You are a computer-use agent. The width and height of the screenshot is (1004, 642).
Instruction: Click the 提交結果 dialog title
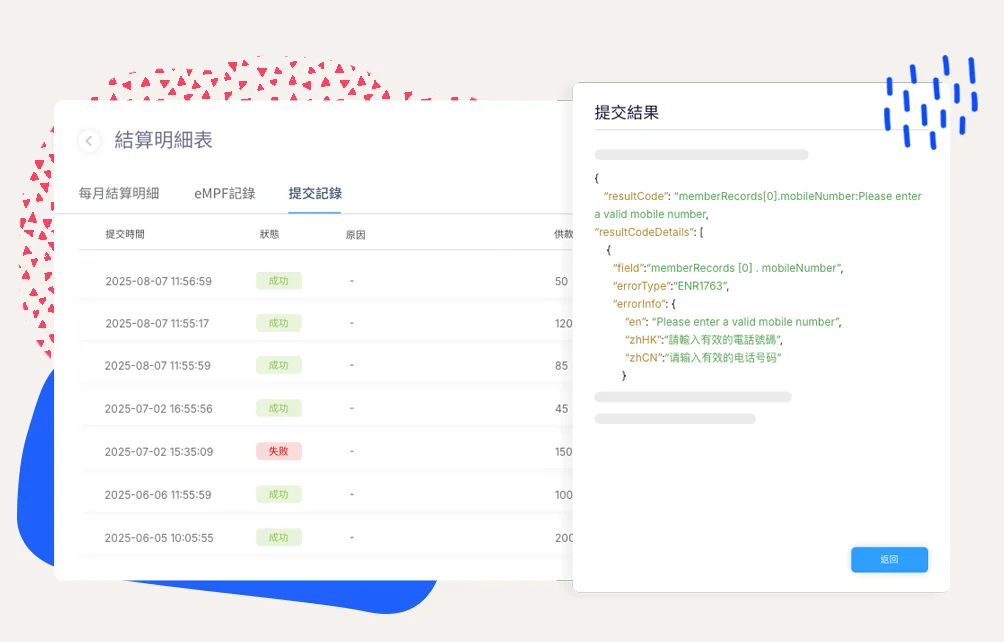tap(626, 112)
